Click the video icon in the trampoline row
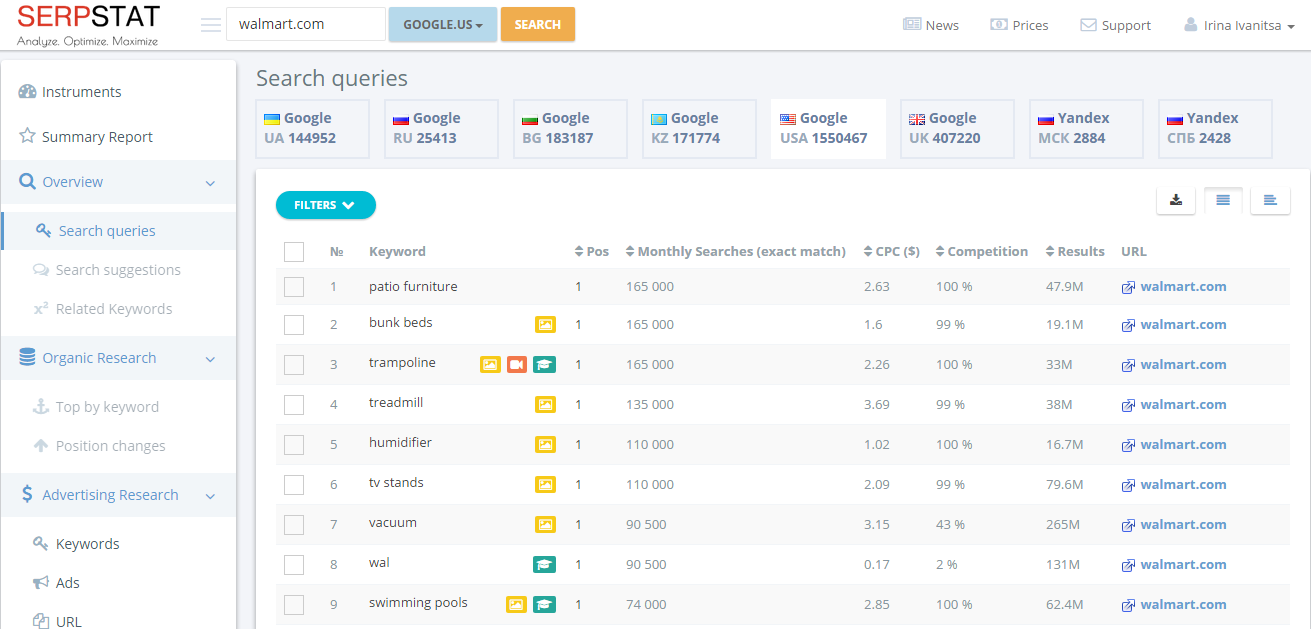Image resolution: width=1311 pixels, height=629 pixels. (517, 364)
